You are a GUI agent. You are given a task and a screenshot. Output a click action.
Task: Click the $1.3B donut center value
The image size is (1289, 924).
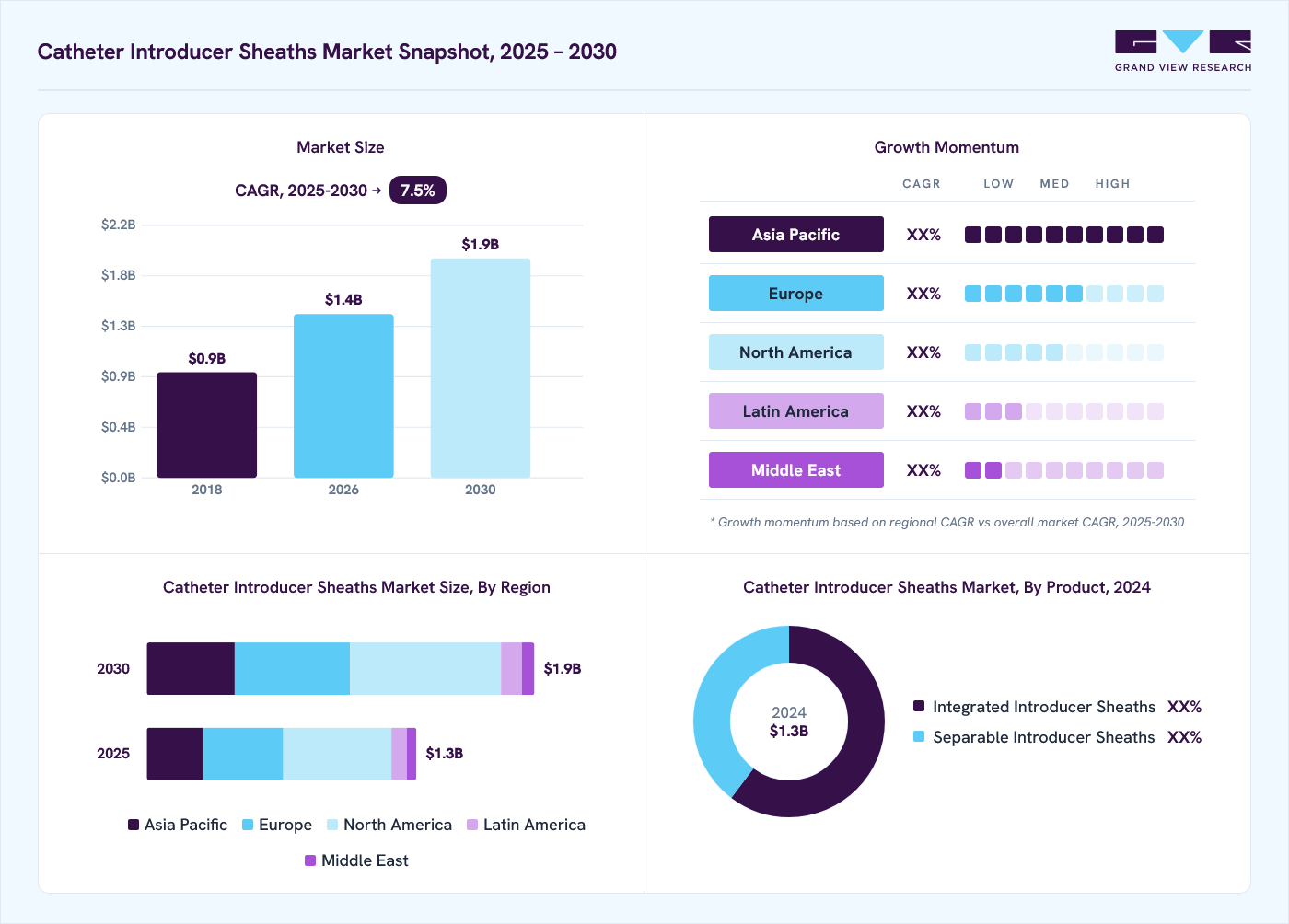tap(789, 731)
